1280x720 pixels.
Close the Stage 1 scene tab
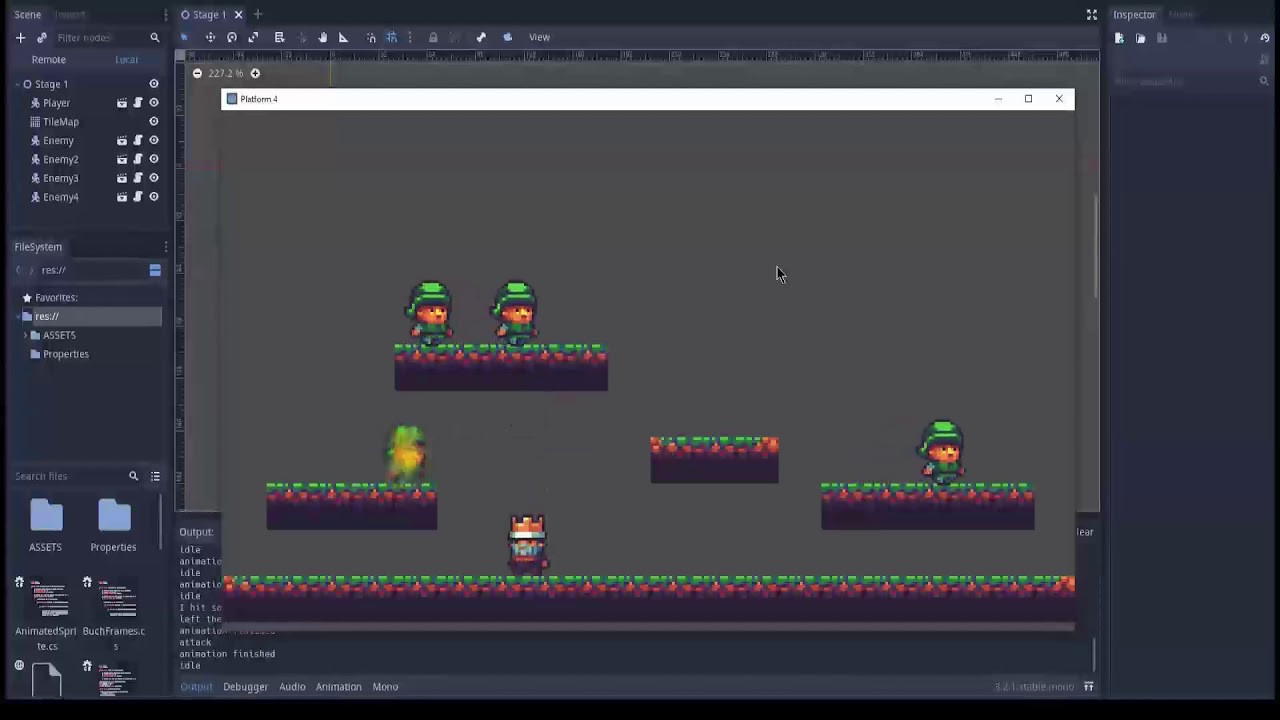pos(238,14)
